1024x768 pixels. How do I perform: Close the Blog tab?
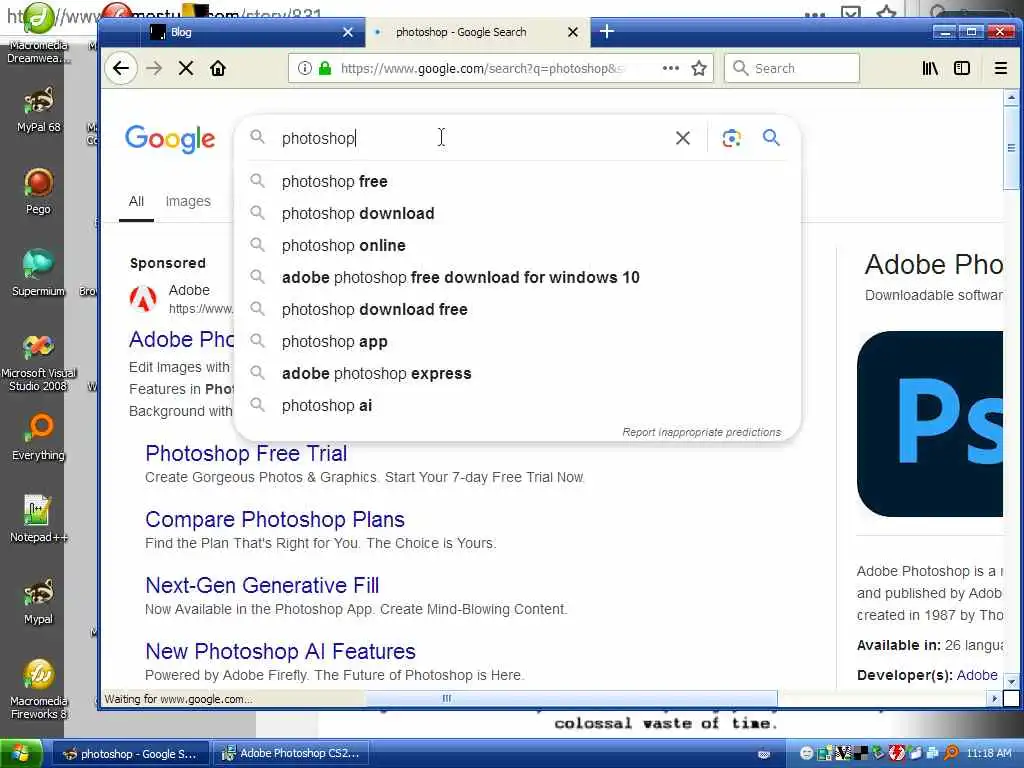(348, 32)
